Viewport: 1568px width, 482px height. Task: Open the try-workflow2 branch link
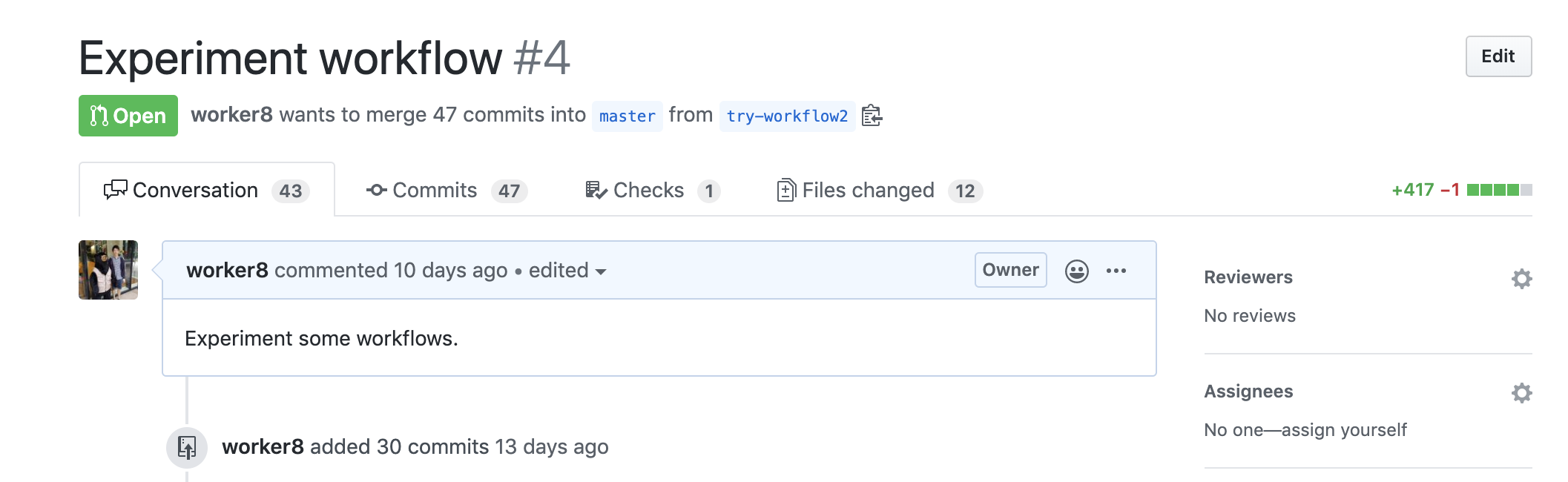pyautogui.click(x=786, y=116)
